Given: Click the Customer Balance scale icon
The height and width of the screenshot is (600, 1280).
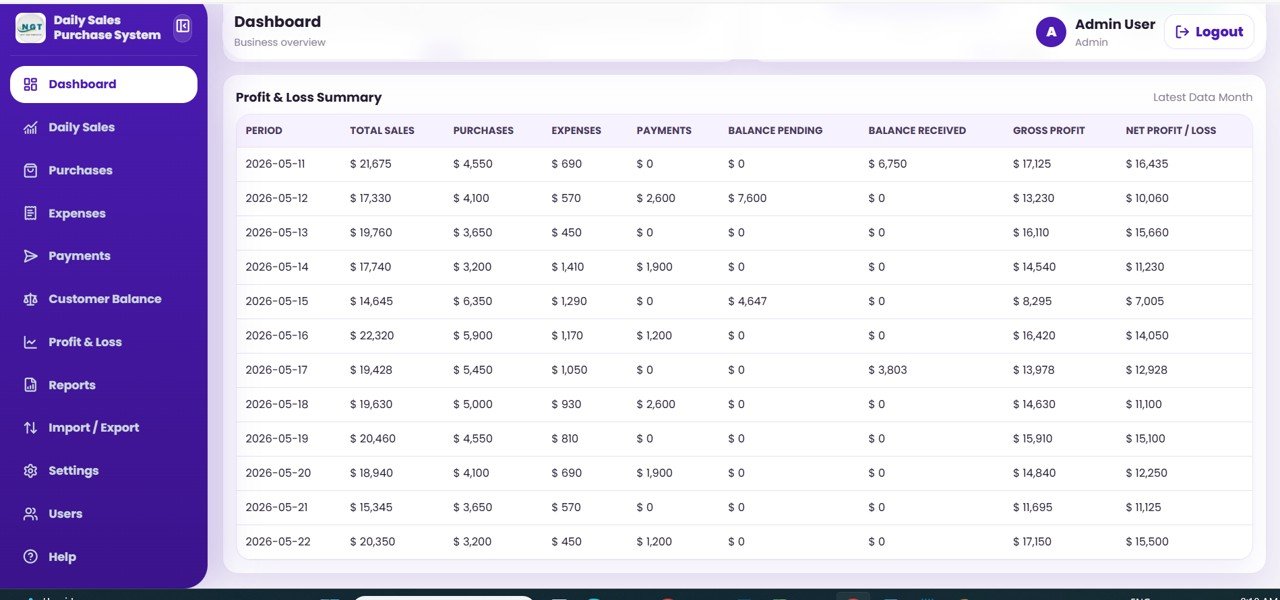Looking at the screenshot, I should [30, 299].
